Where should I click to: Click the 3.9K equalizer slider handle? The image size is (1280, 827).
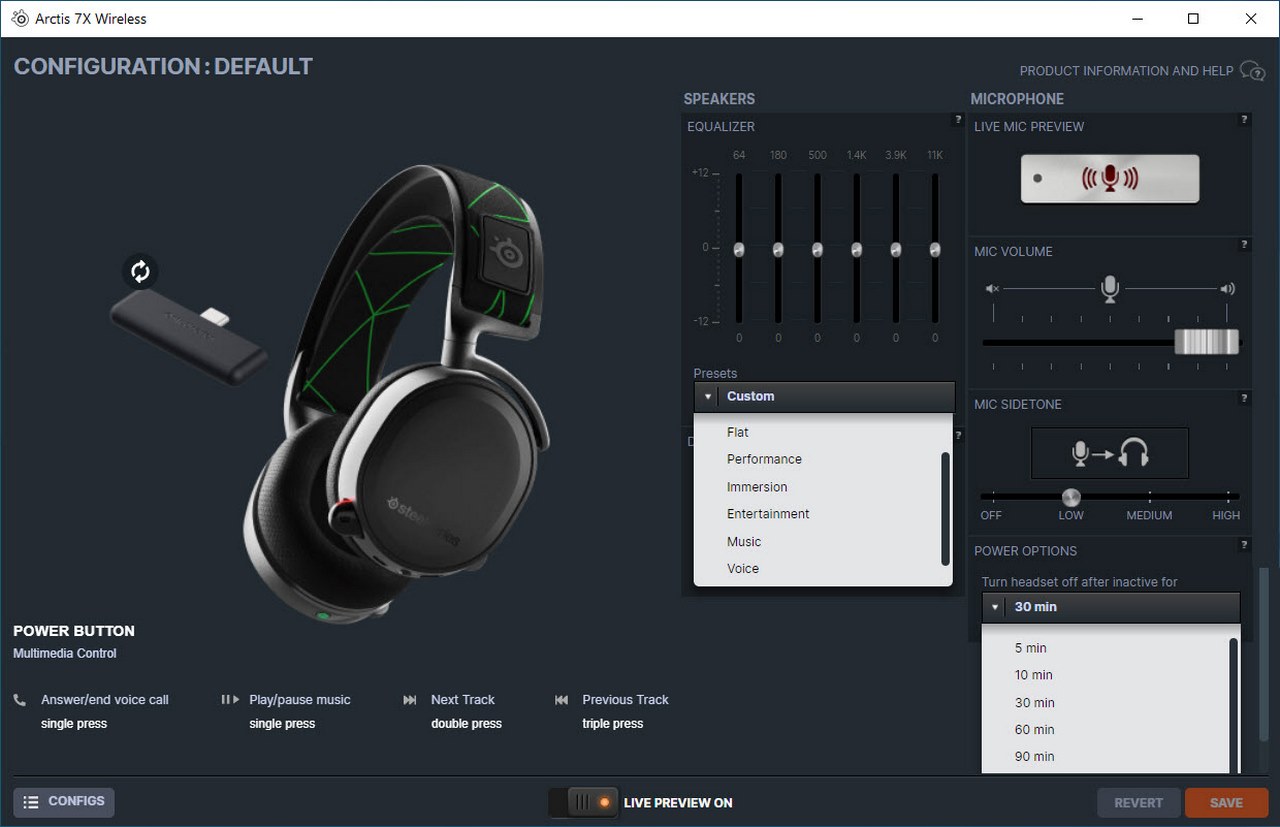pos(896,250)
